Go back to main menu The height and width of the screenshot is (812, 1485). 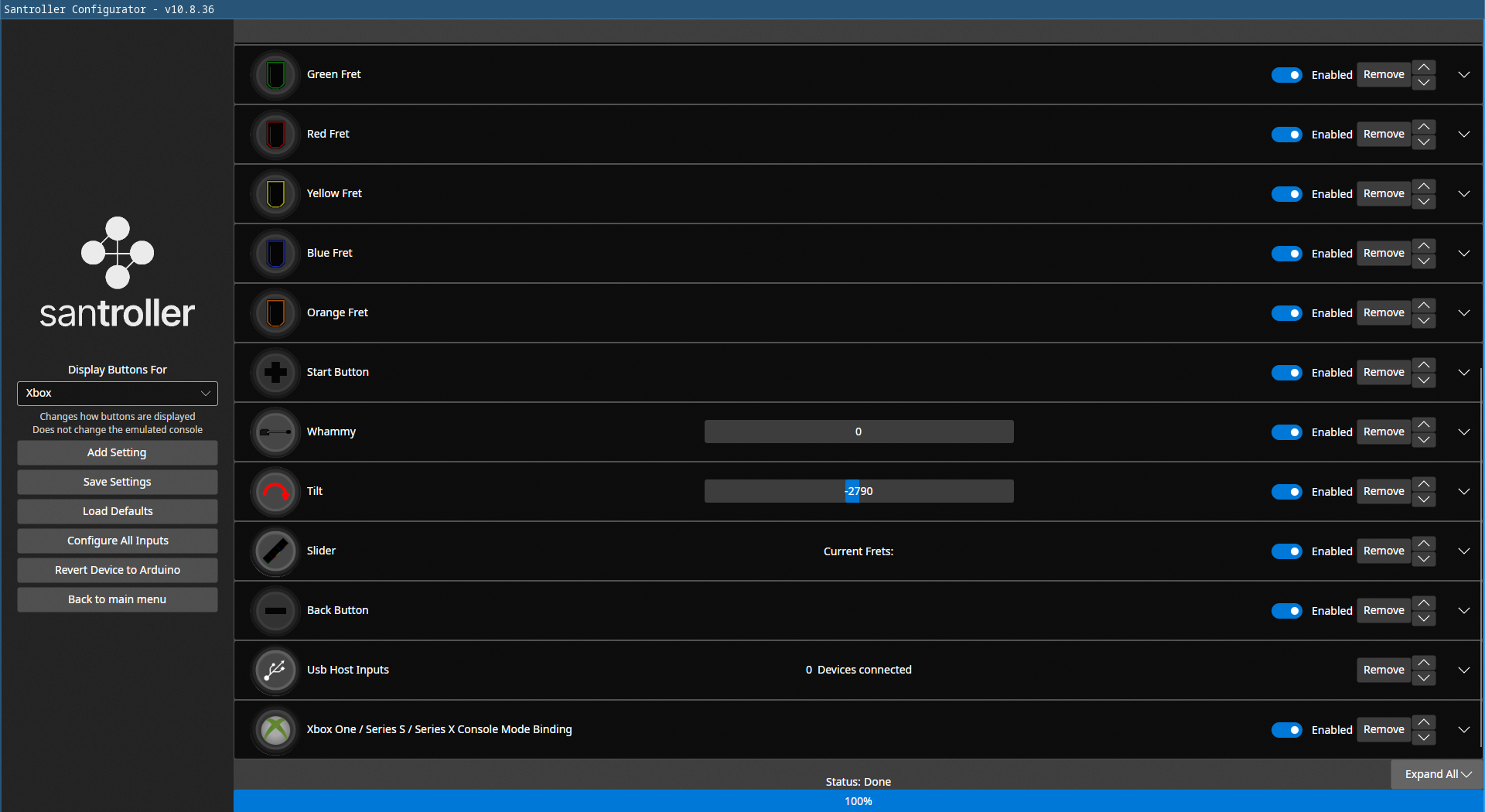point(118,599)
